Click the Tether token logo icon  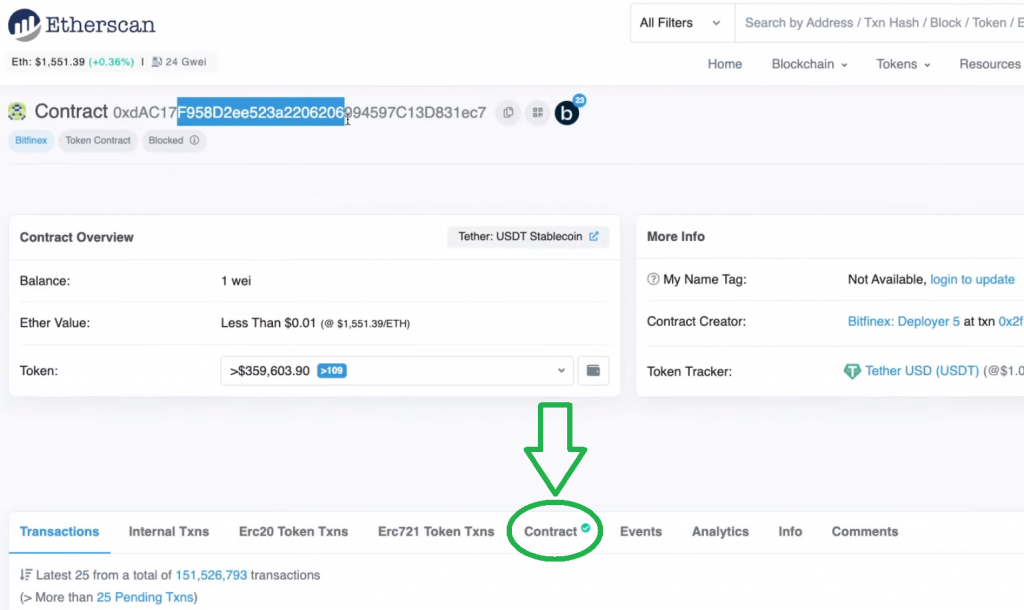(852, 371)
